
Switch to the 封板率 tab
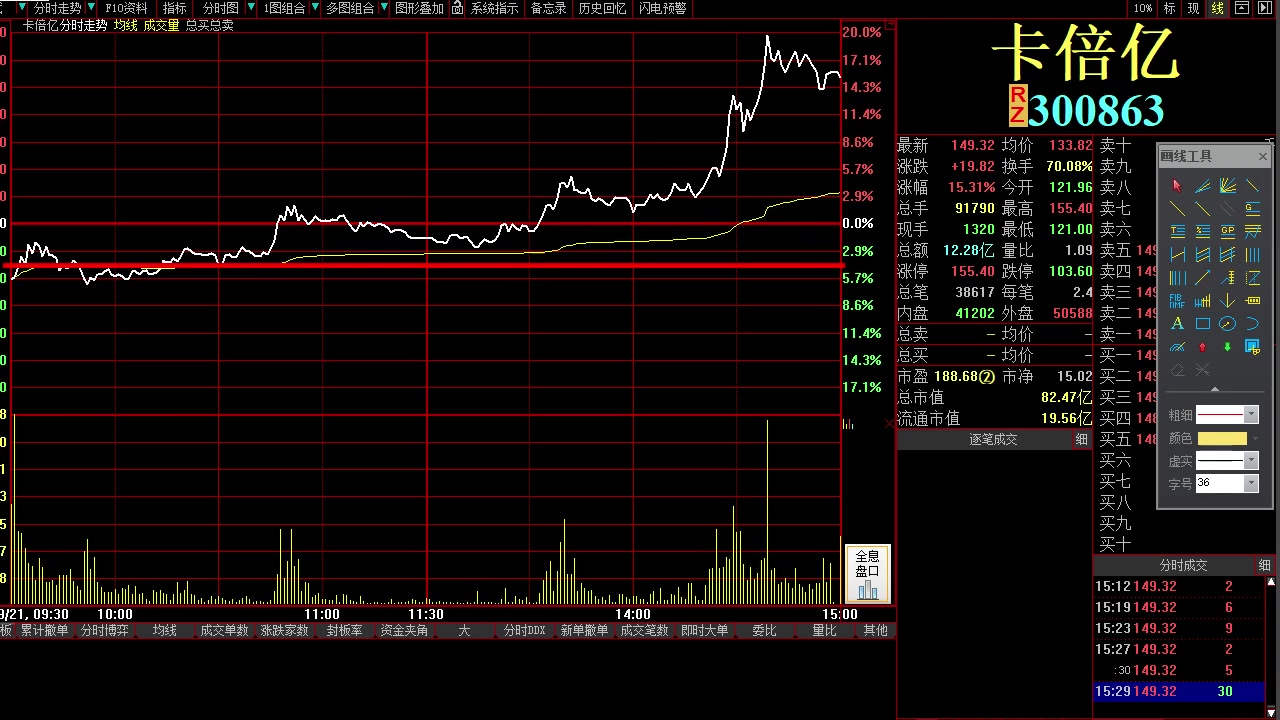[x=344, y=630]
